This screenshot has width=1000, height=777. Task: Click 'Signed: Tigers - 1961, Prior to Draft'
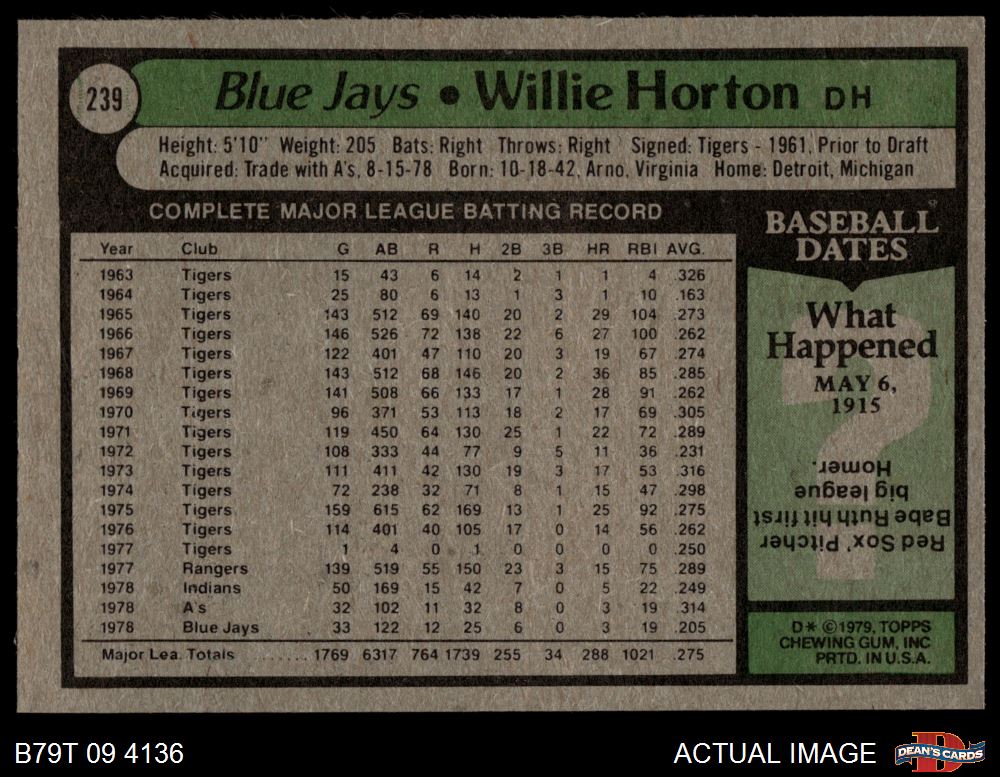(x=779, y=145)
